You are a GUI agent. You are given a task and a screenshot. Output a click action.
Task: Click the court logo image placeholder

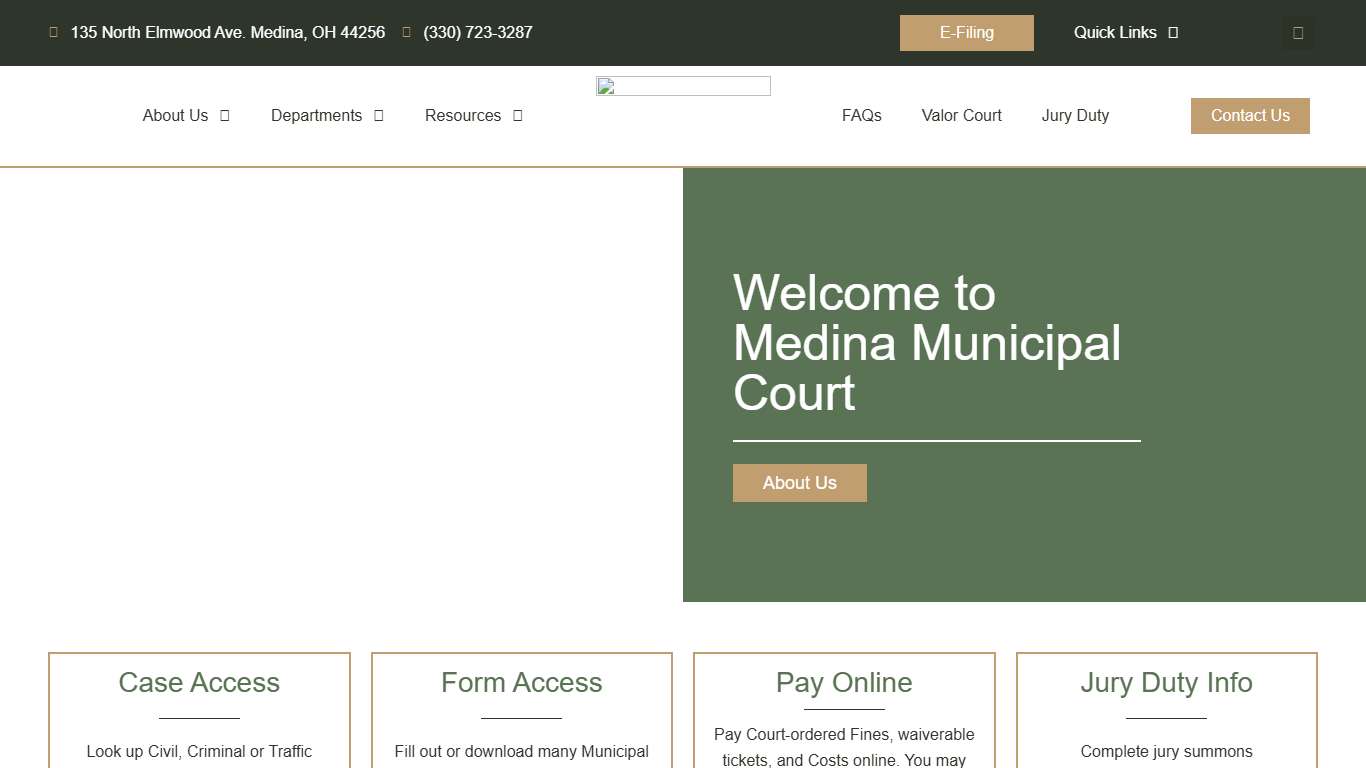683,86
